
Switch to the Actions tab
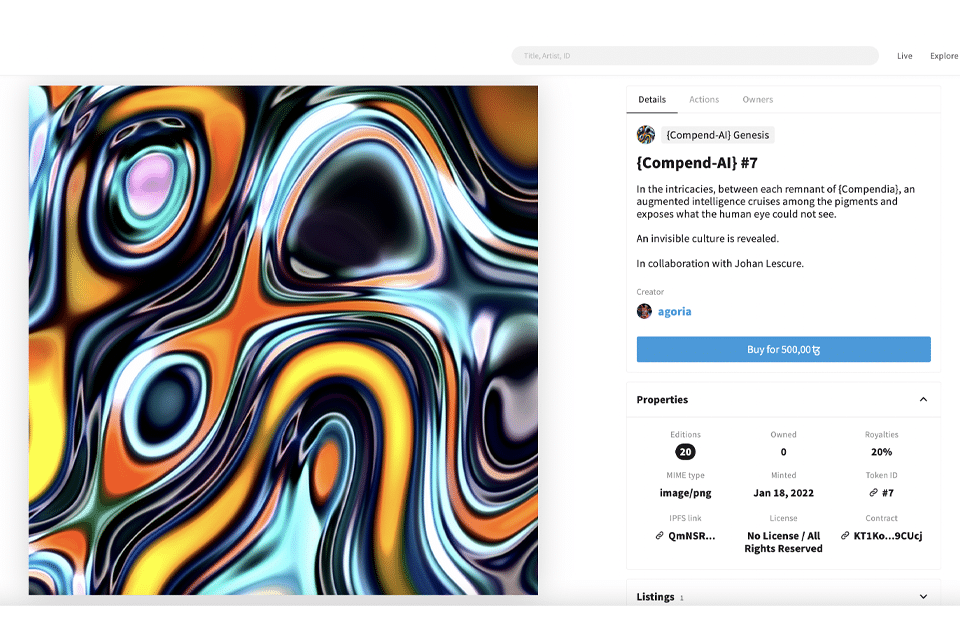pos(704,99)
